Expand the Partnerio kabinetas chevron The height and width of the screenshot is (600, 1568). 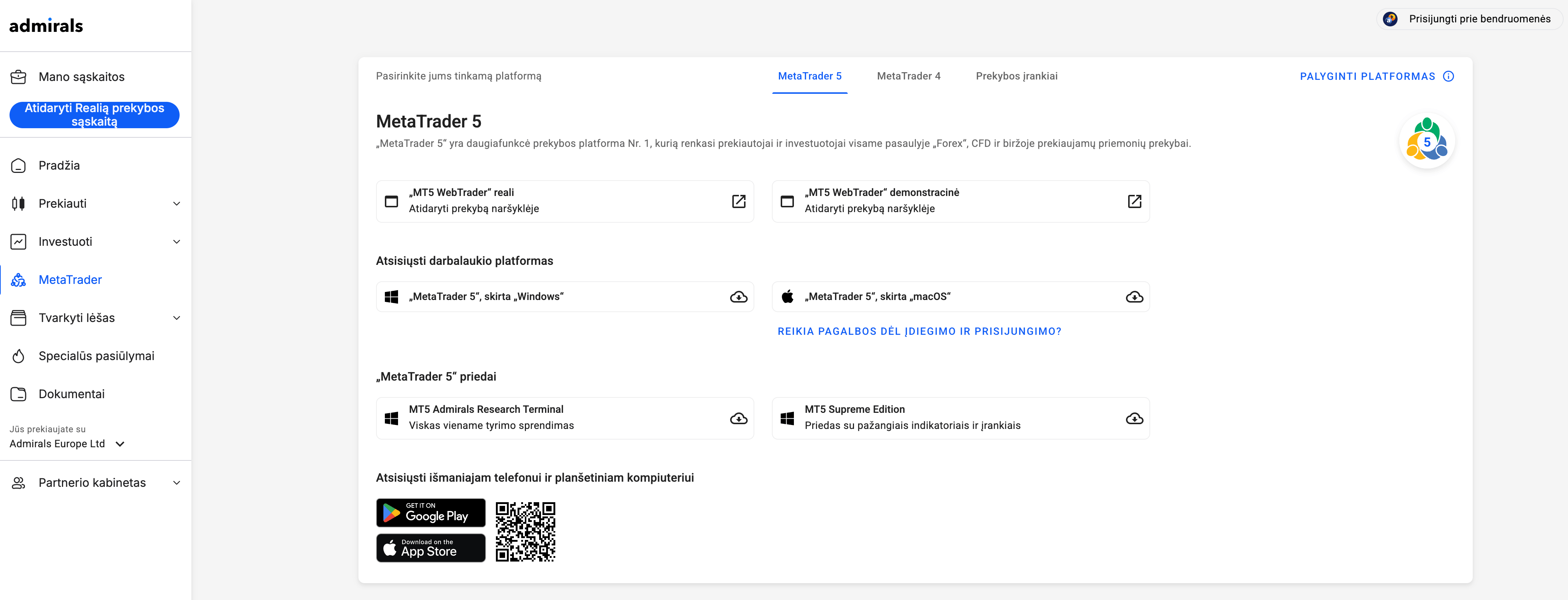[177, 483]
